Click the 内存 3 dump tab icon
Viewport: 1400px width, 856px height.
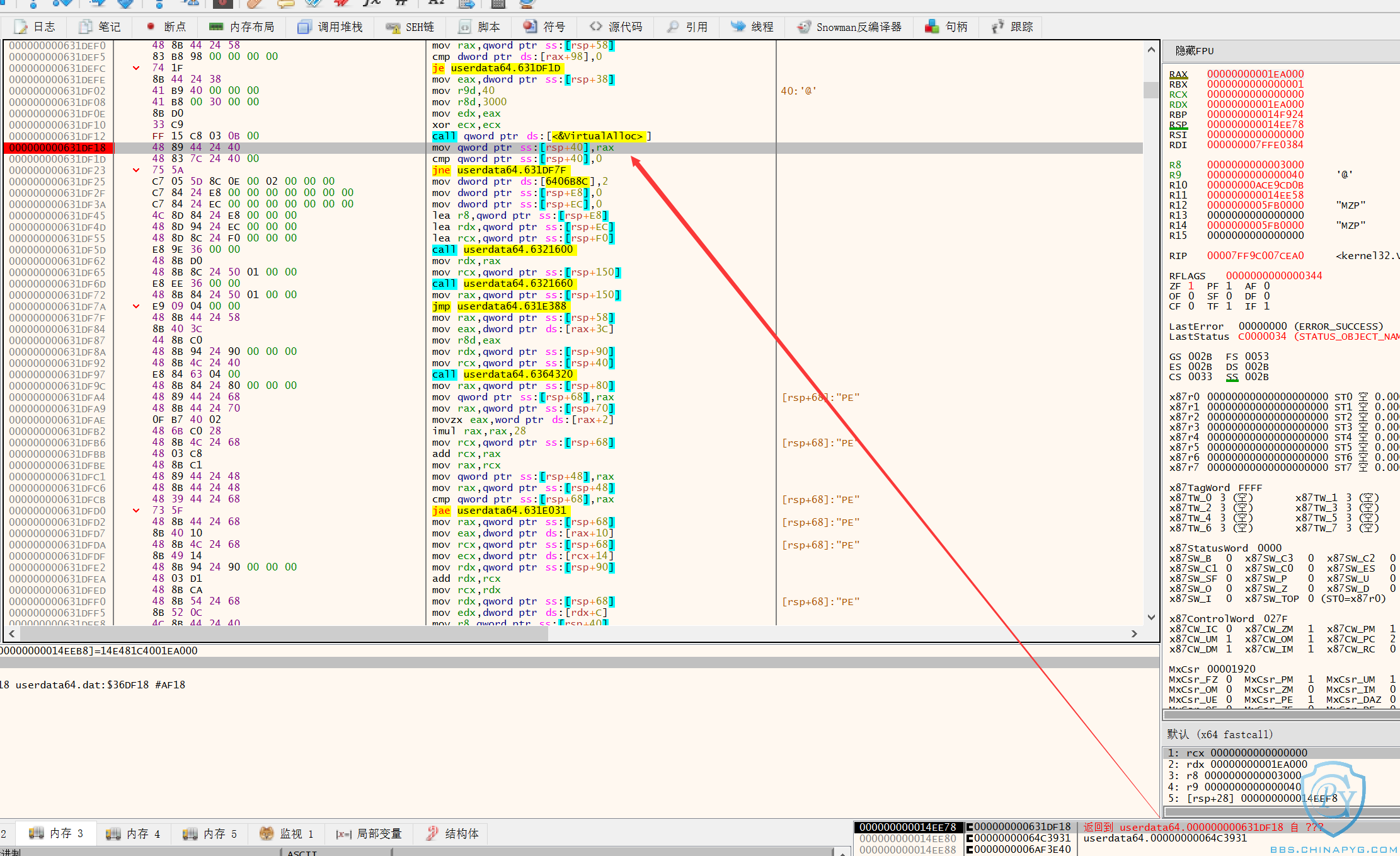pyautogui.click(x=36, y=833)
